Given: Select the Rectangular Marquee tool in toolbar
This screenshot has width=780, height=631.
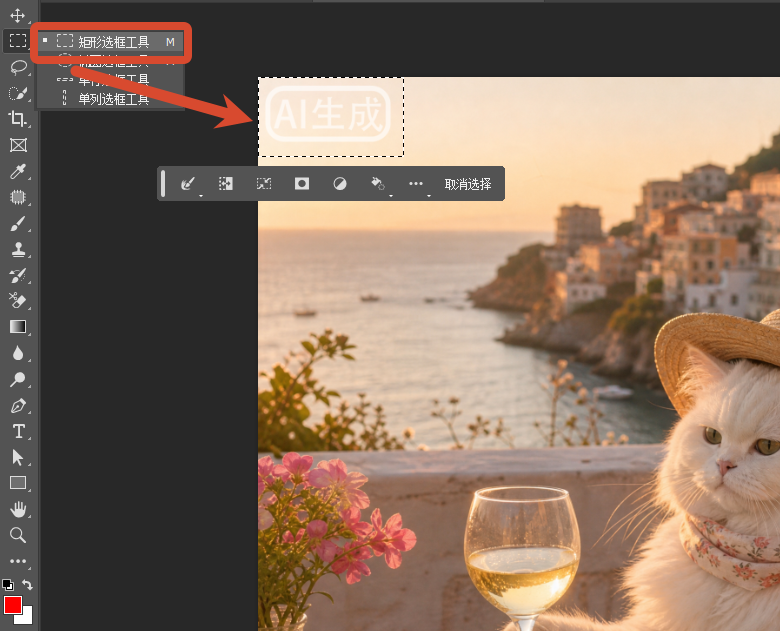Looking at the screenshot, I should (x=18, y=41).
